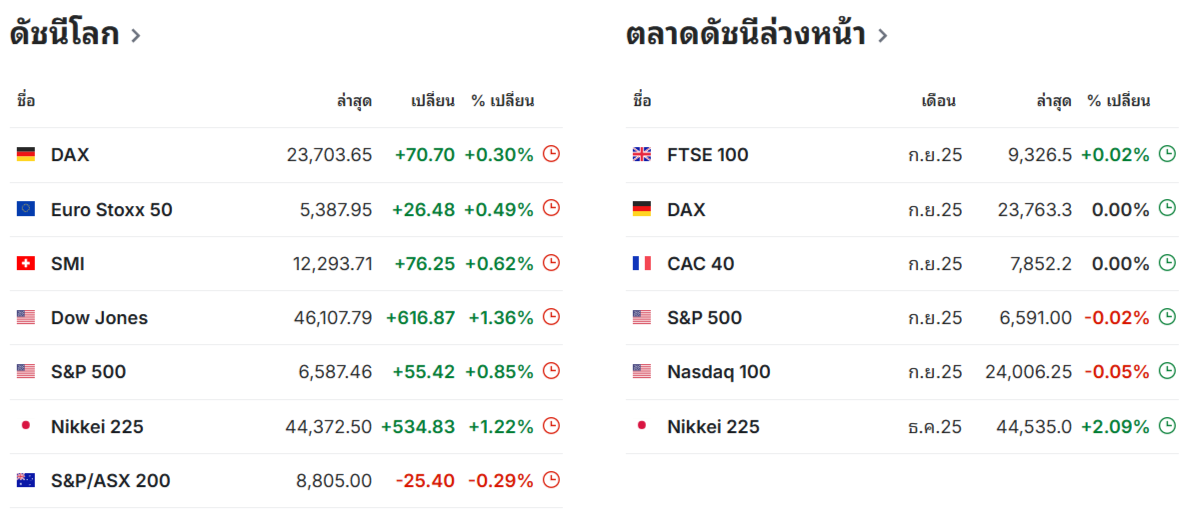The height and width of the screenshot is (515, 1190).
Task: Open Nikkei 225 in the world indices table
Action: click(97, 426)
